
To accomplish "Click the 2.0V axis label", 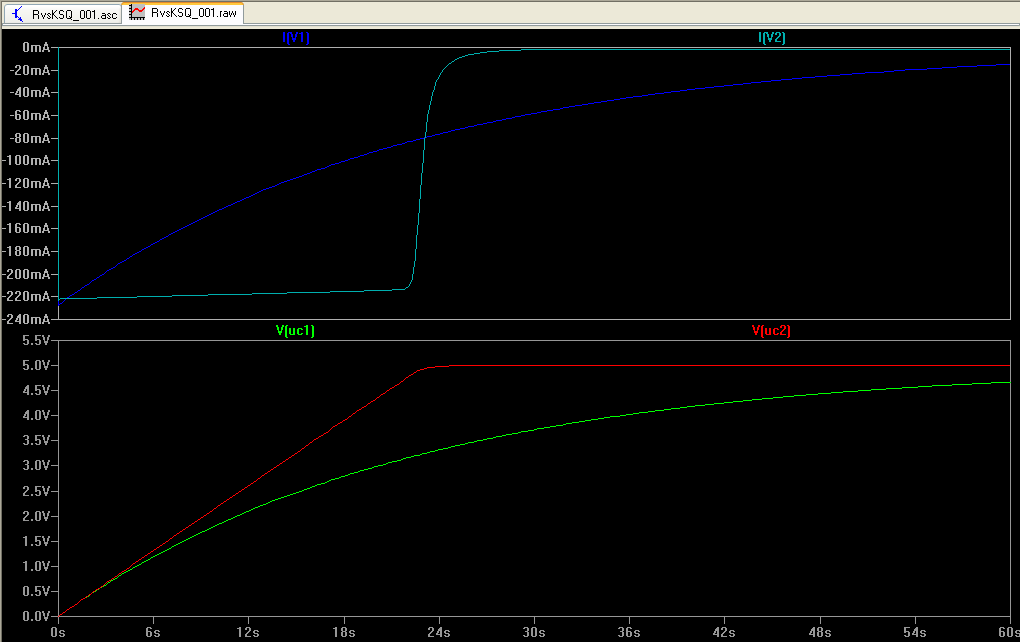I will pyautogui.click(x=36, y=516).
